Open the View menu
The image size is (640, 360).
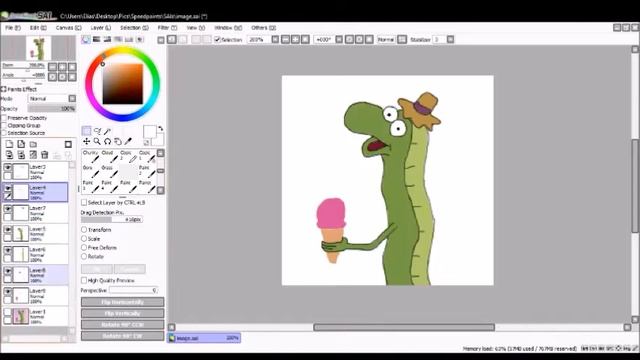(x=196, y=28)
